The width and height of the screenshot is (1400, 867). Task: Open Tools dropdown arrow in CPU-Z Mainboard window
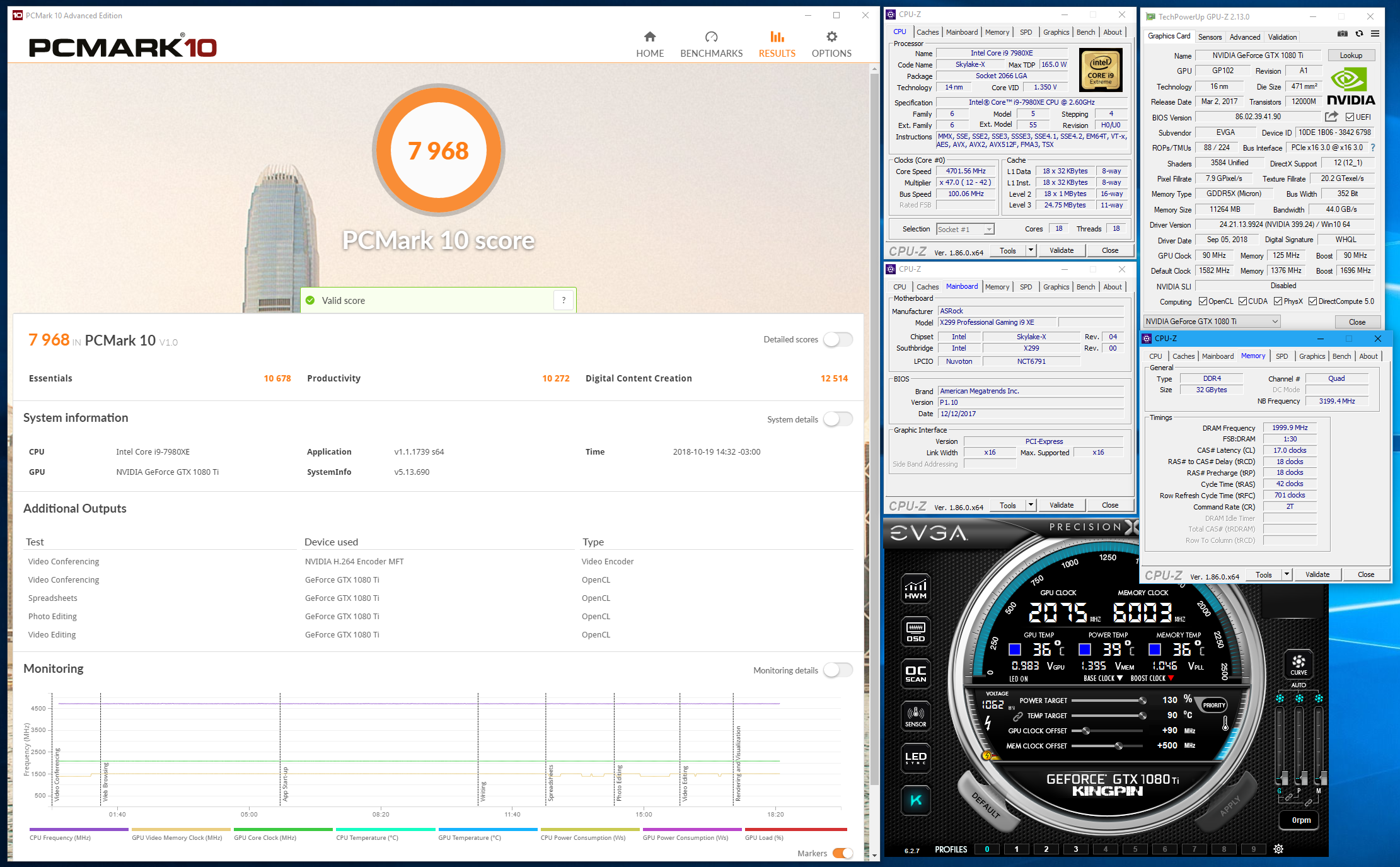pos(1031,505)
